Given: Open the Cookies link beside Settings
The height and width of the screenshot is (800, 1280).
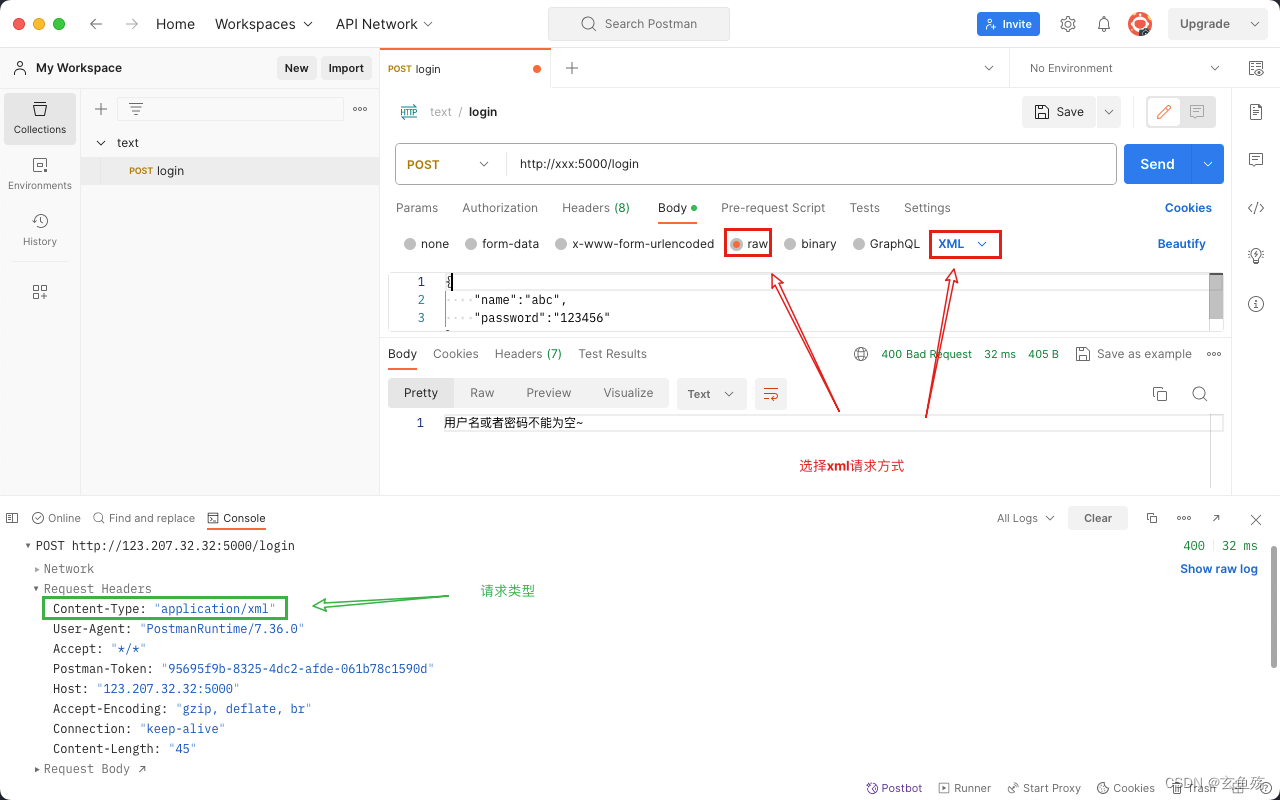Looking at the screenshot, I should pyautogui.click(x=1188, y=208).
